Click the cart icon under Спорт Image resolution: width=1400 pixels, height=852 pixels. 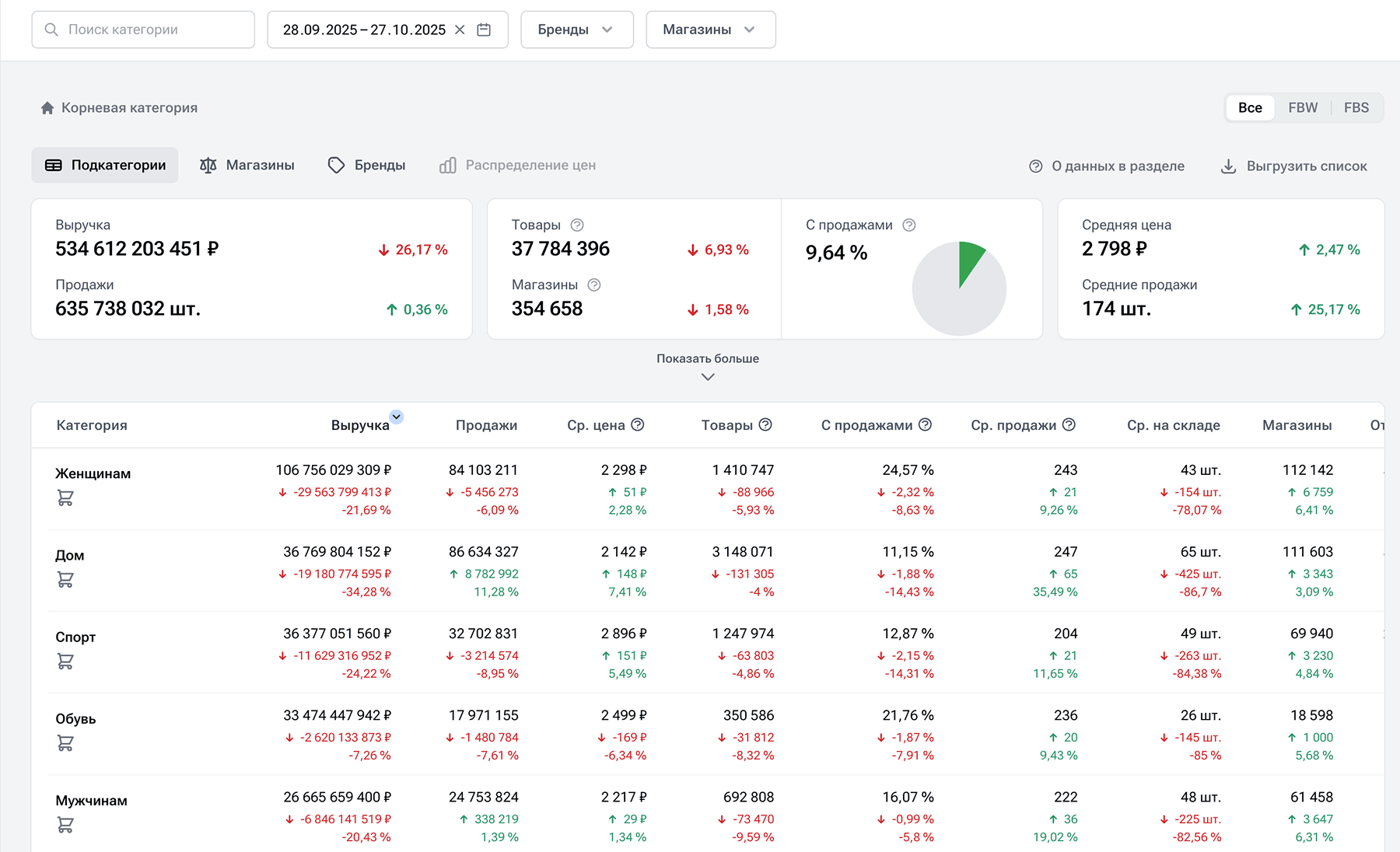pyautogui.click(x=65, y=662)
